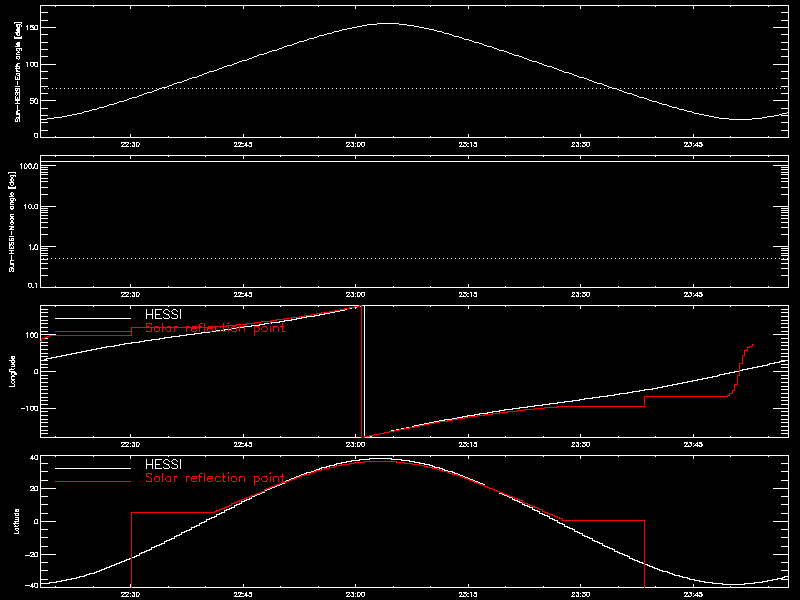Screen dimensions: 800x600
Task: Click the '-40' tick of Latitude plot
Action: (32, 586)
